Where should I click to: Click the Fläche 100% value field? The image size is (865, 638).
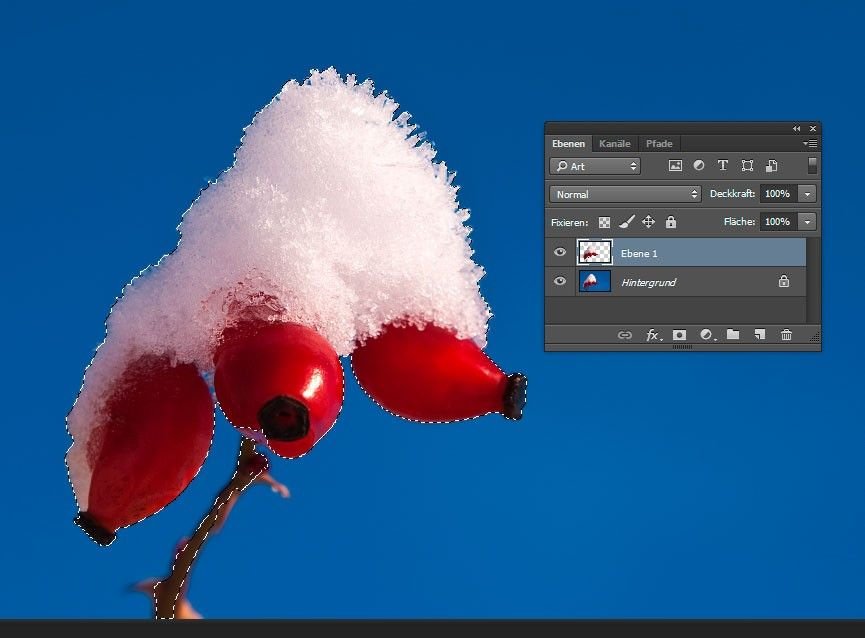tap(778, 222)
